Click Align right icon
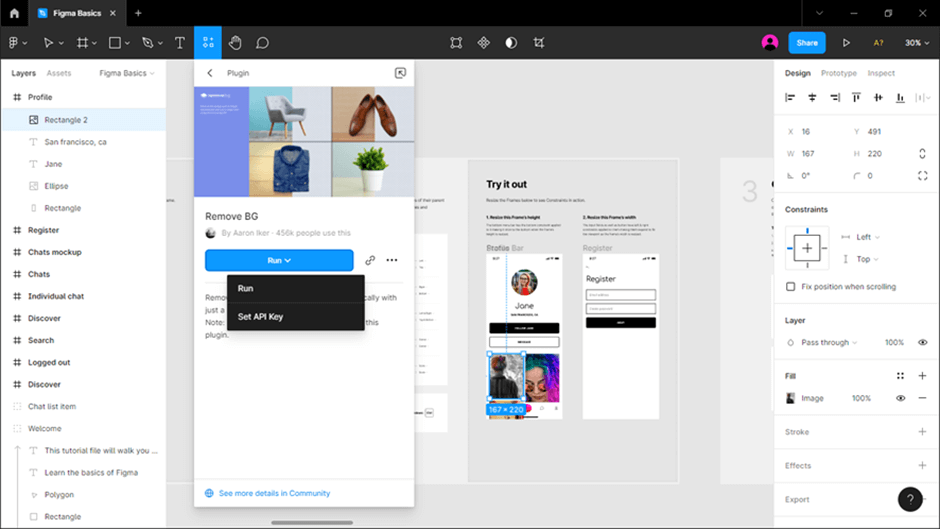This screenshot has height=529, width=940. coord(834,98)
